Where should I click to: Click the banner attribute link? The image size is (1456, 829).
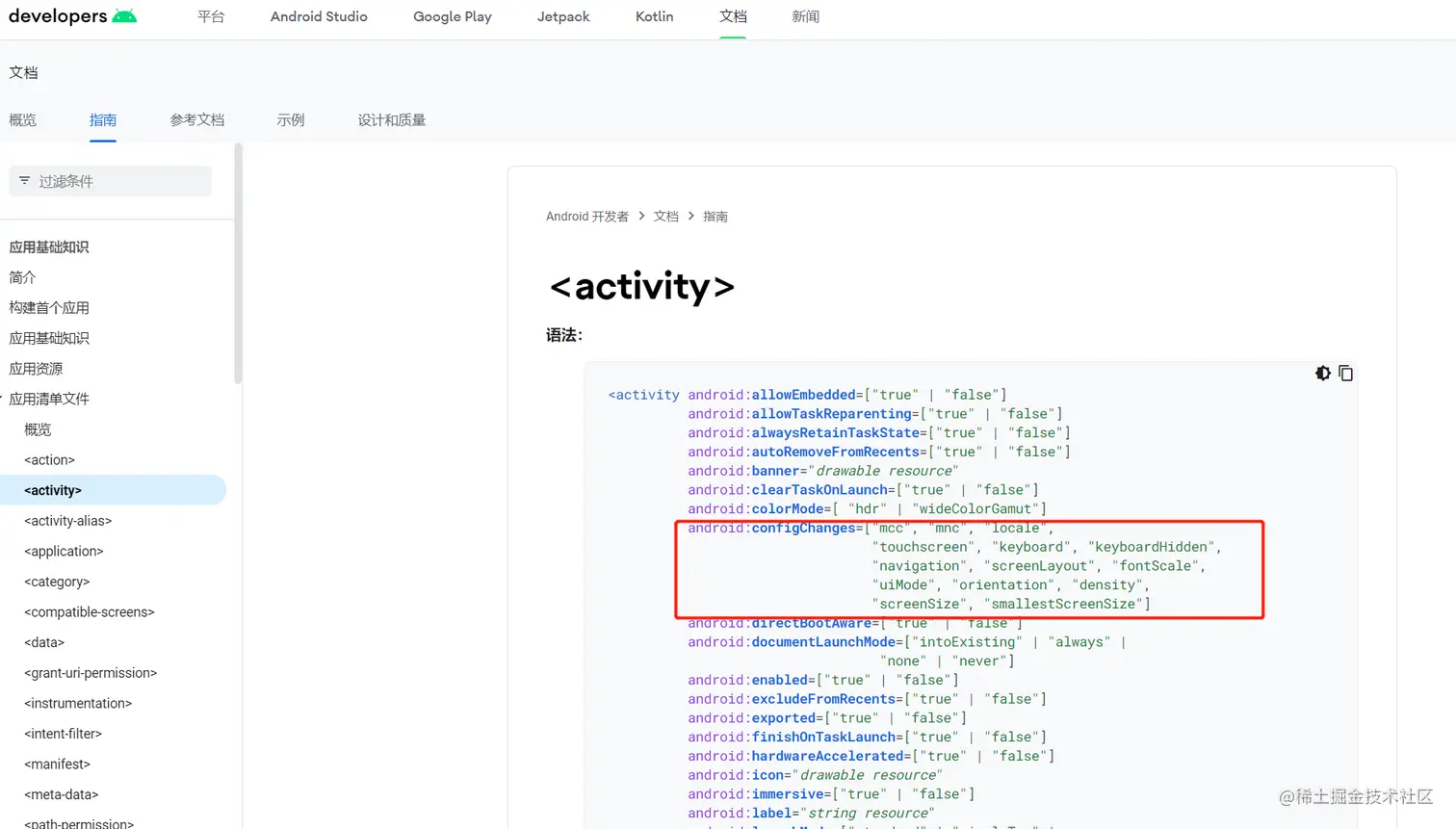click(x=775, y=471)
